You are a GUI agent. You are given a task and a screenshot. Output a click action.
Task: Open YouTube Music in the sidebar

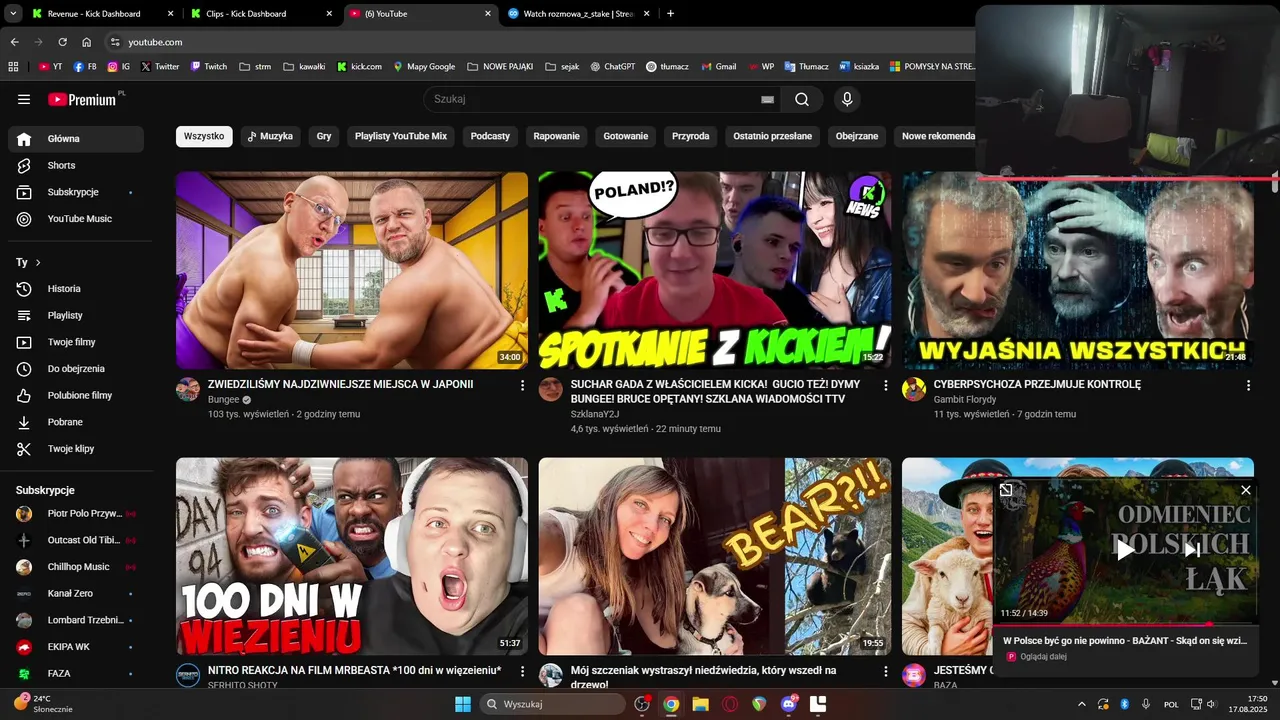tap(76, 219)
